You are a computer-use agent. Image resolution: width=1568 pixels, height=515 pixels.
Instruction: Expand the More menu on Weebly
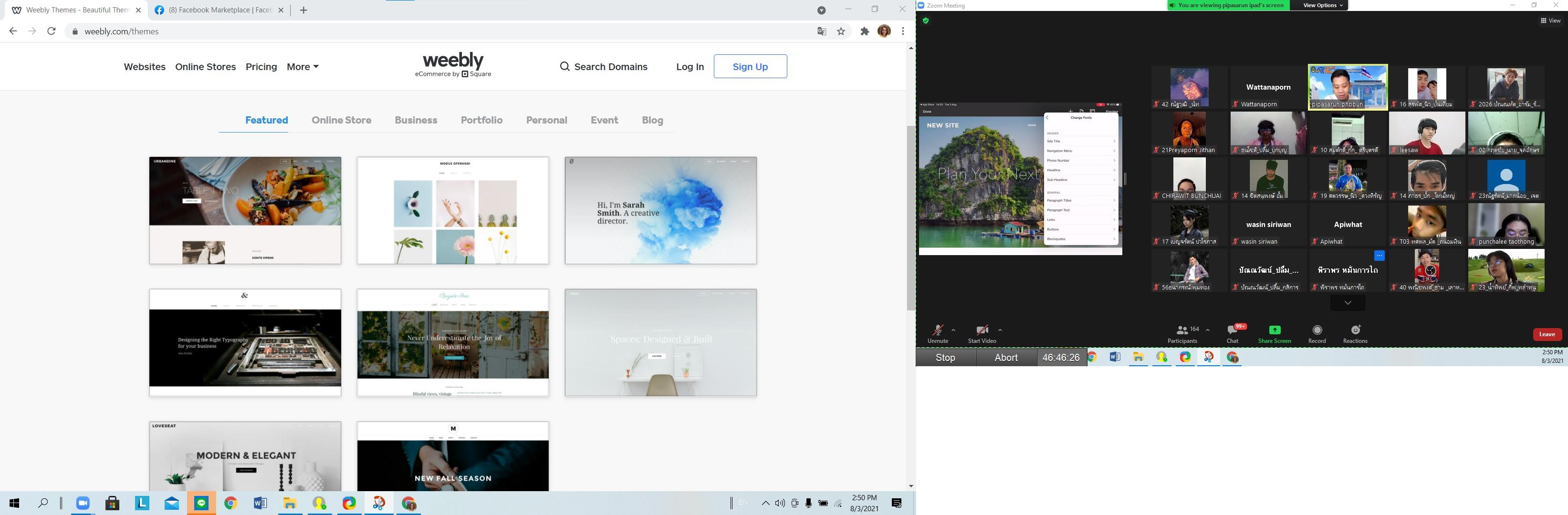[303, 67]
